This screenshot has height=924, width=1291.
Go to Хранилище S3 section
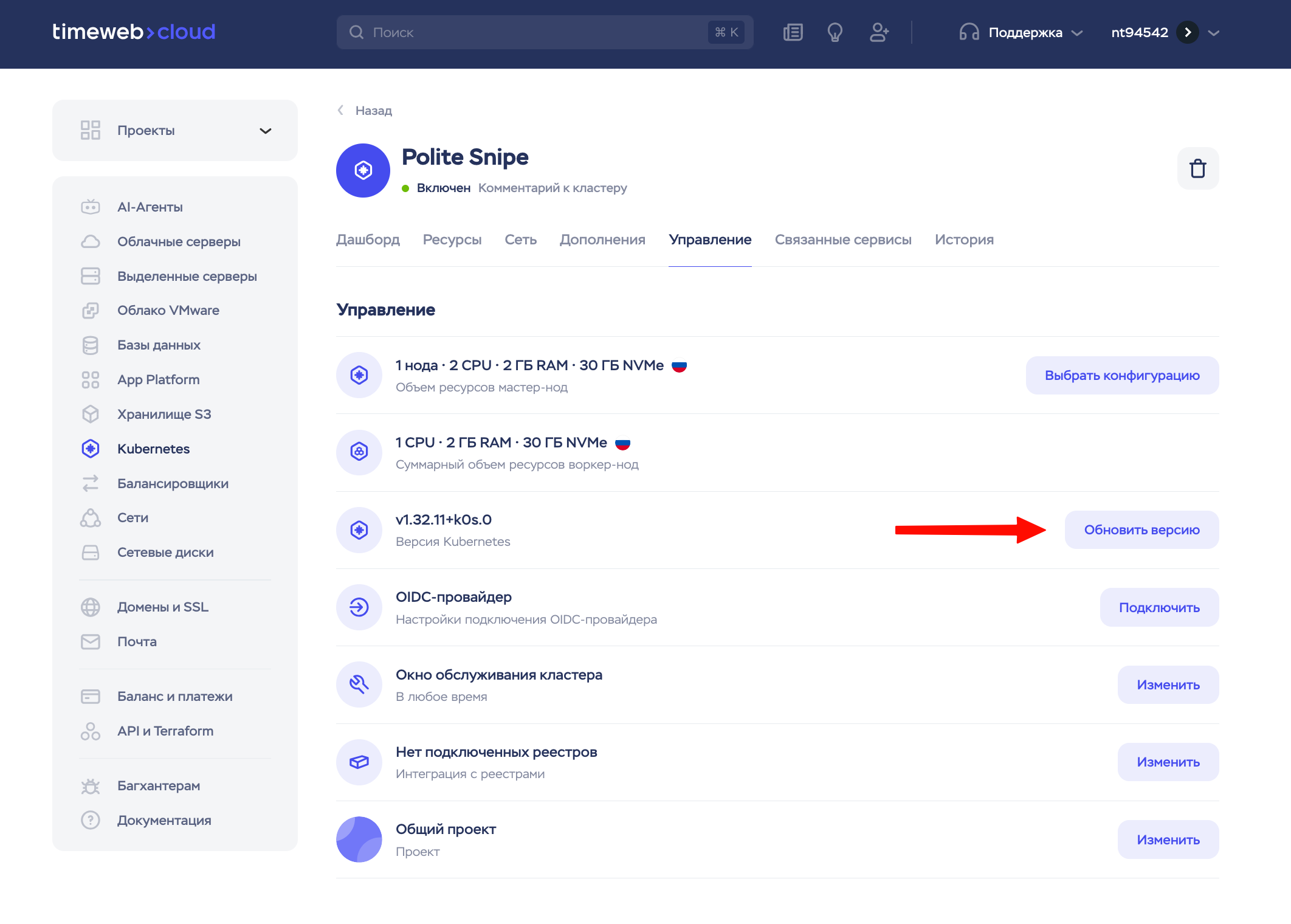point(164,414)
